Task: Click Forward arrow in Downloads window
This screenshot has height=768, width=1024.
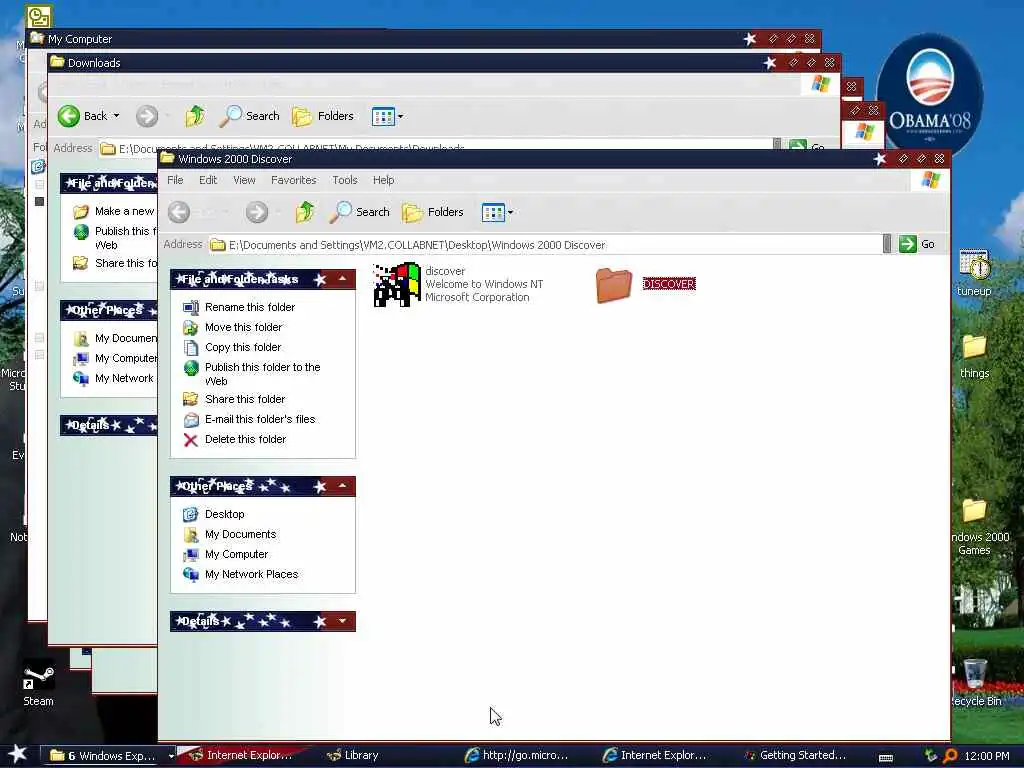Action: pyautogui.click(x=147, y=117)
